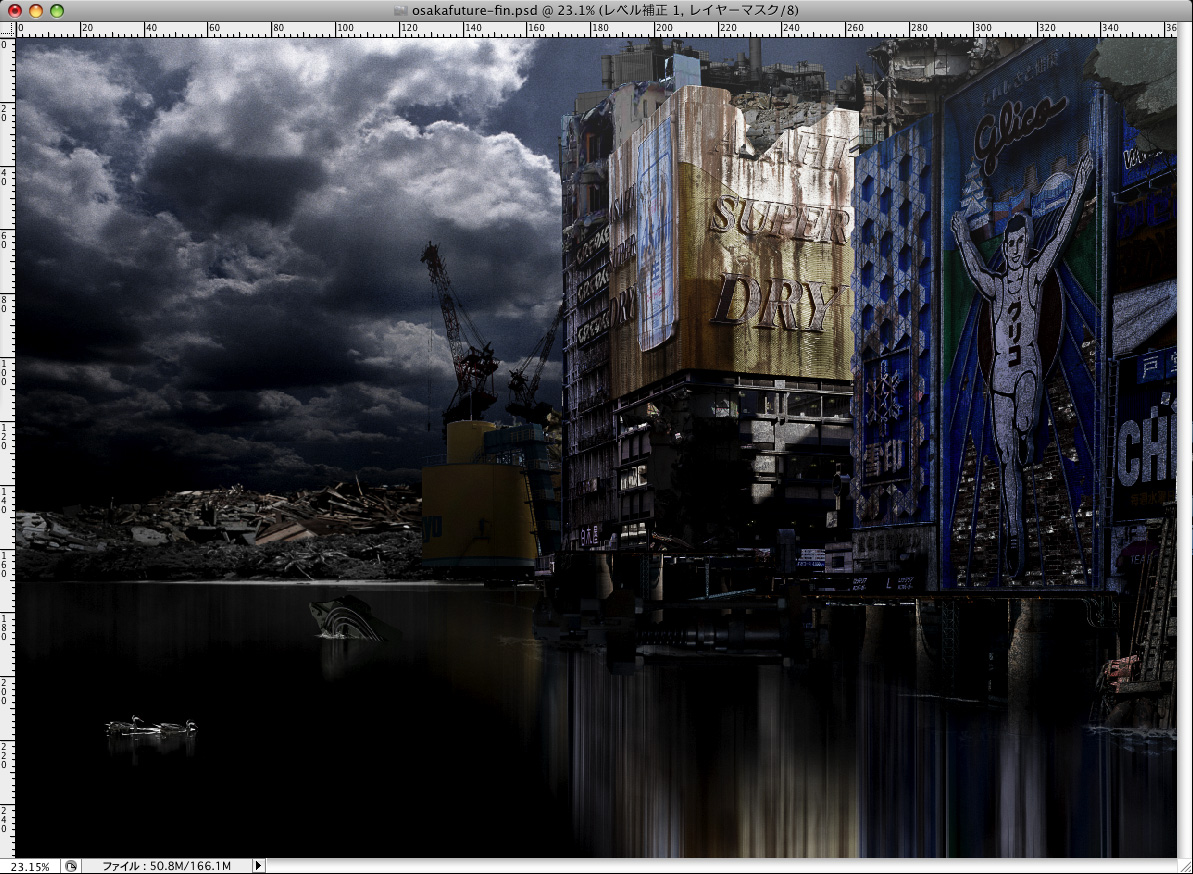Close the osakafuture-fin.psd window
Image resolution: width=1193 pixels, height=874 pixels.
tap(15, 11)
